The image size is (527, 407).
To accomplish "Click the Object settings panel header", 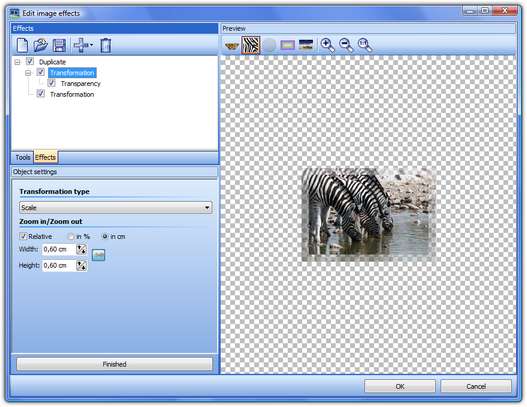I will click(114, 172).
